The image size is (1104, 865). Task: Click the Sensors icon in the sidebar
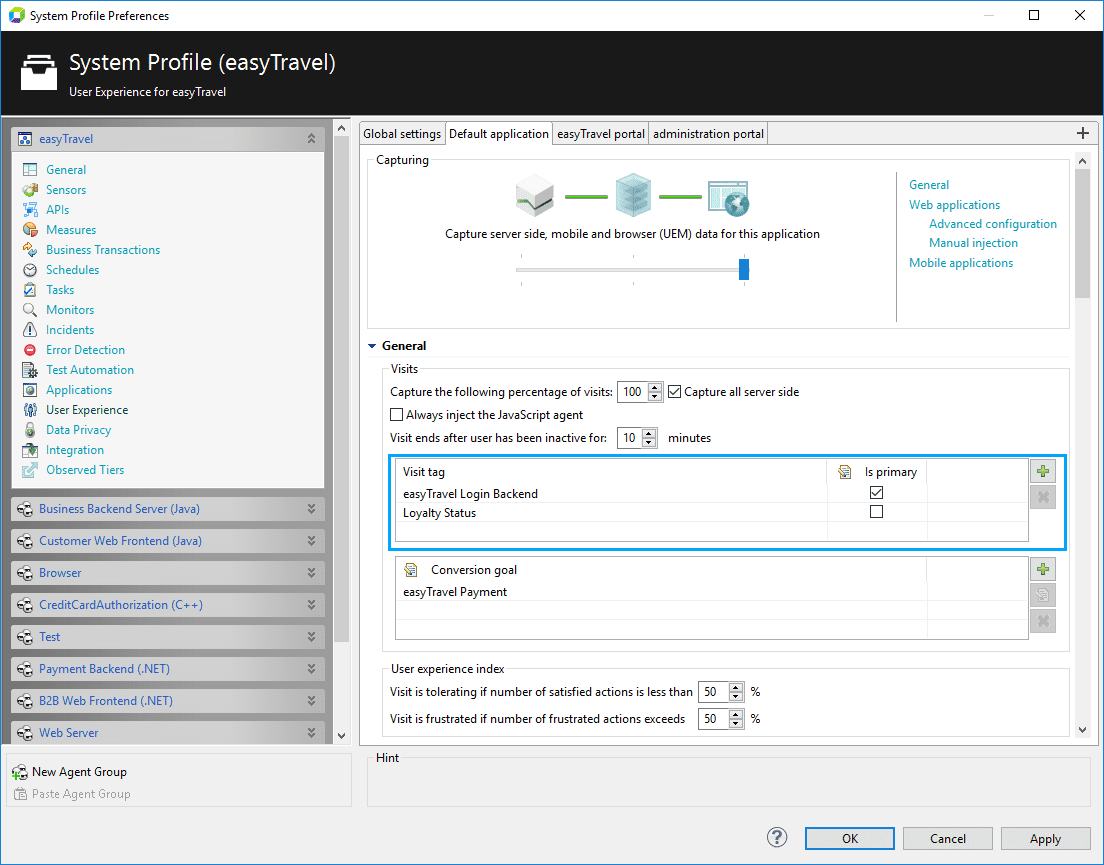click(30, 190)
